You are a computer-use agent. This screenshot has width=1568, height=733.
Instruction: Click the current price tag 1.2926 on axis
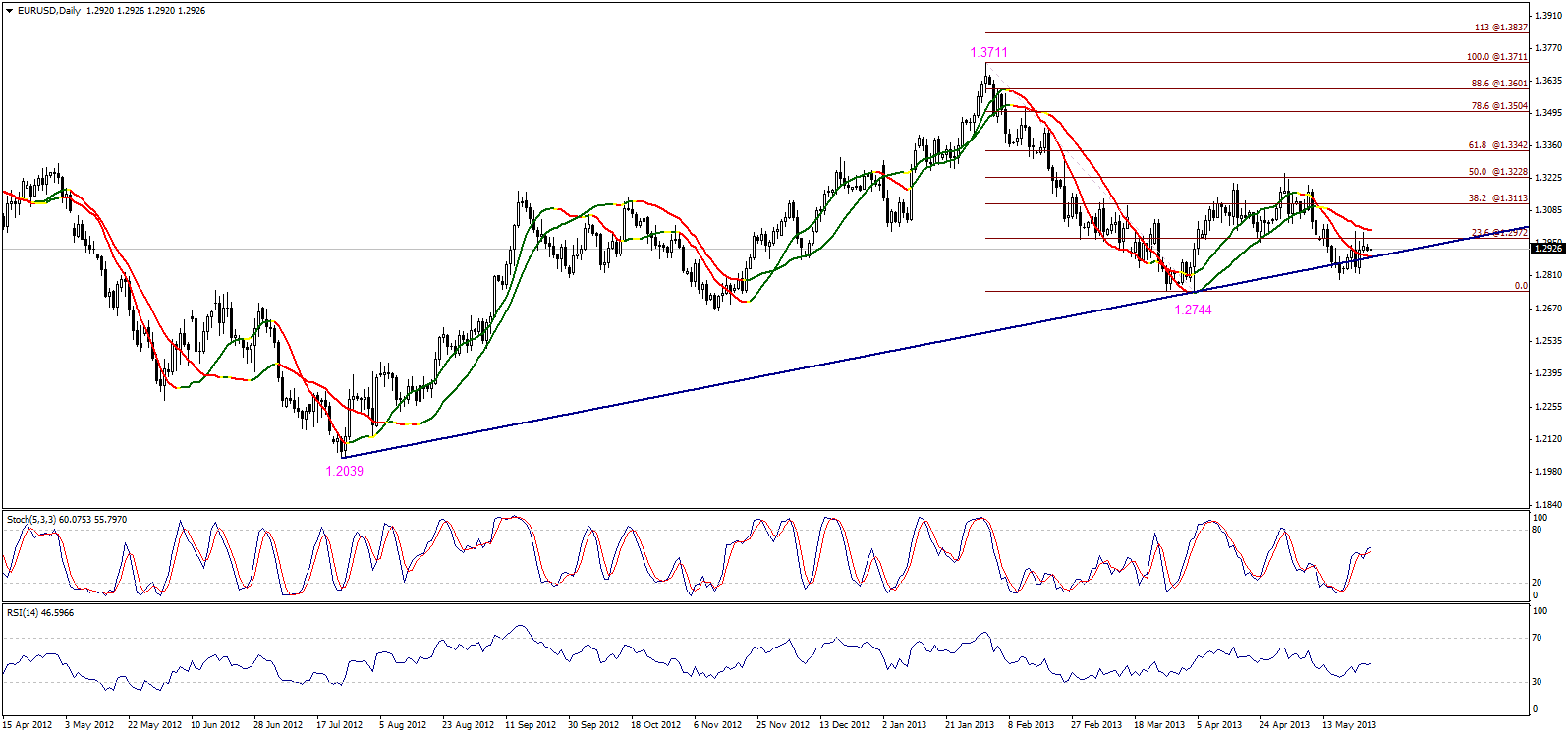[x=1547, y=249]
